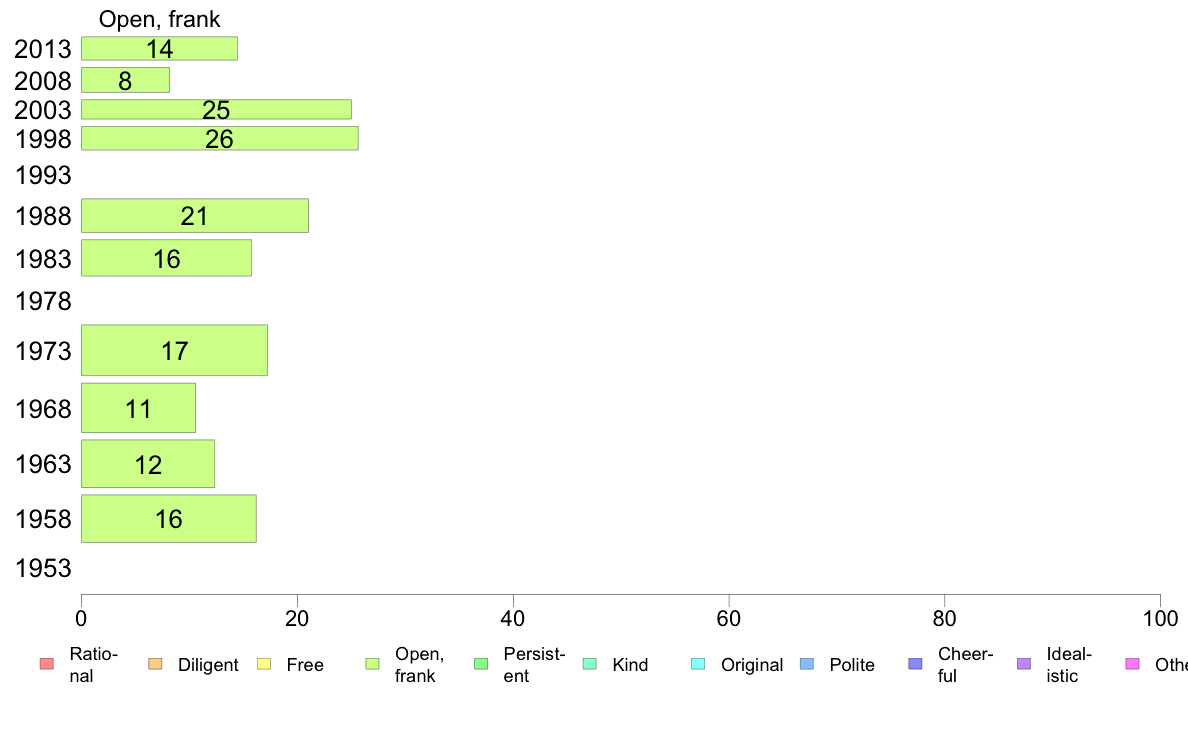This screenshot has height=736, width=1188.
Task: Select the 1988 bar with value 21
Action: pos(195,216)
